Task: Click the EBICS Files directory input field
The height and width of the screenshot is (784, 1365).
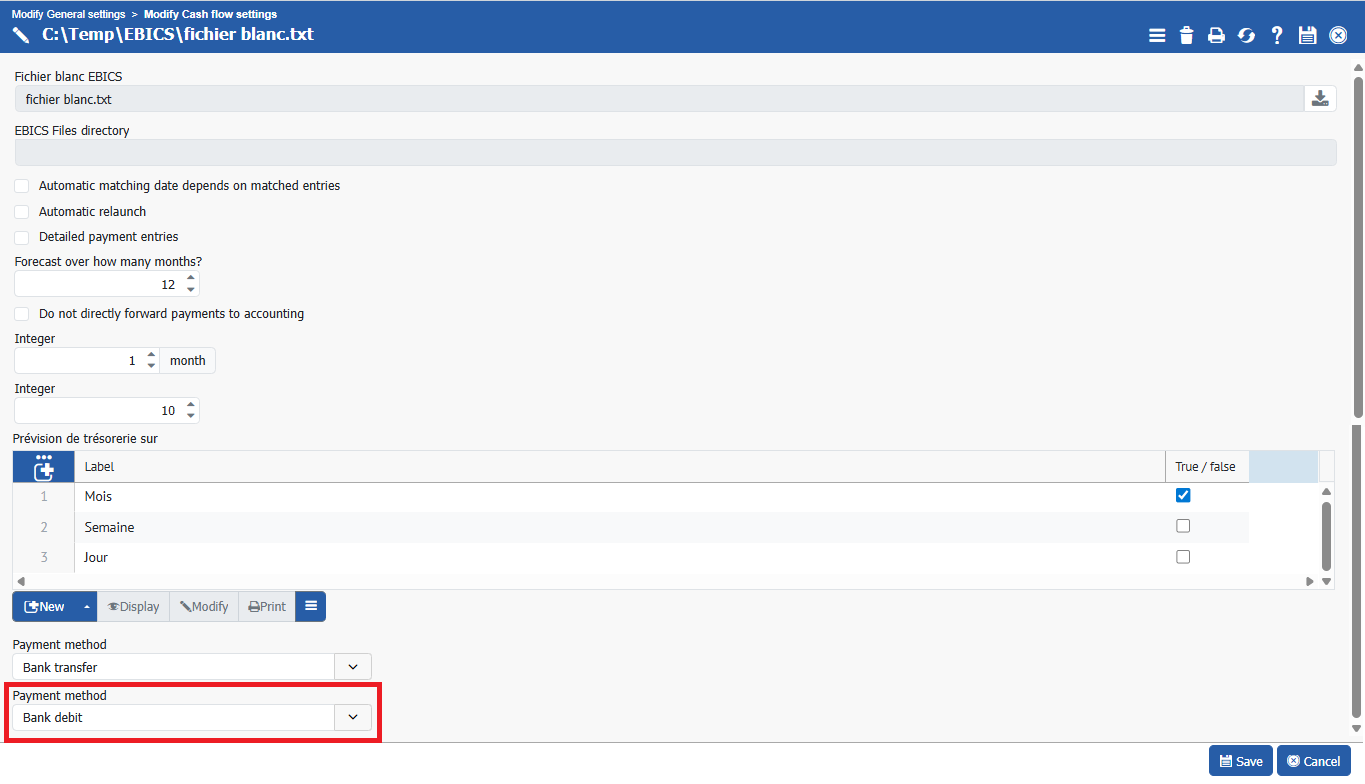Action: click(x=675, y=152)
